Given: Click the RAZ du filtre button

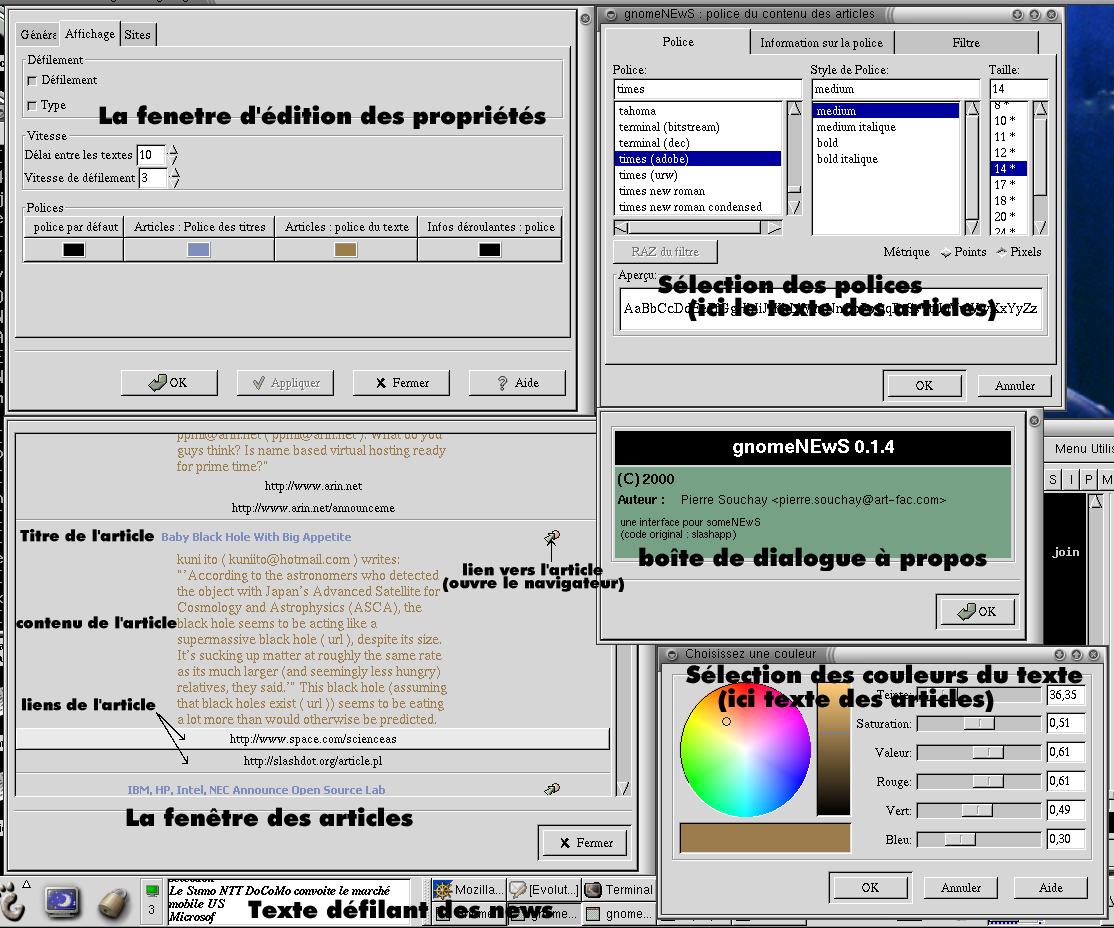Looking at the screenshot, I should [x=665, y=252].
